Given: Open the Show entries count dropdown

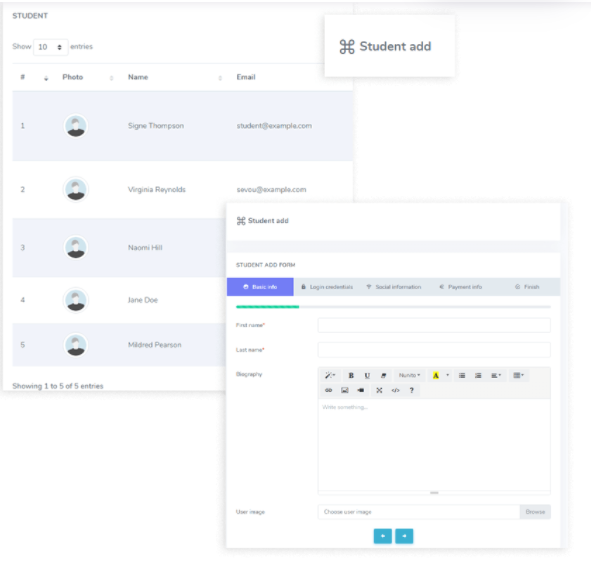Looking at the screenshot, I should coord(51,47).
